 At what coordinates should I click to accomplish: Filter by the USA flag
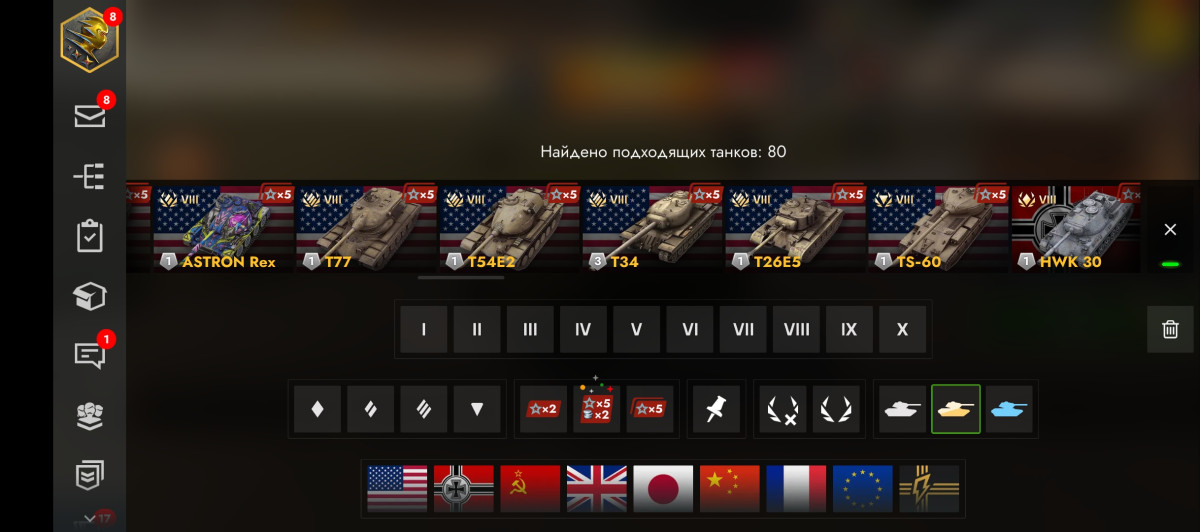point(397,488)
